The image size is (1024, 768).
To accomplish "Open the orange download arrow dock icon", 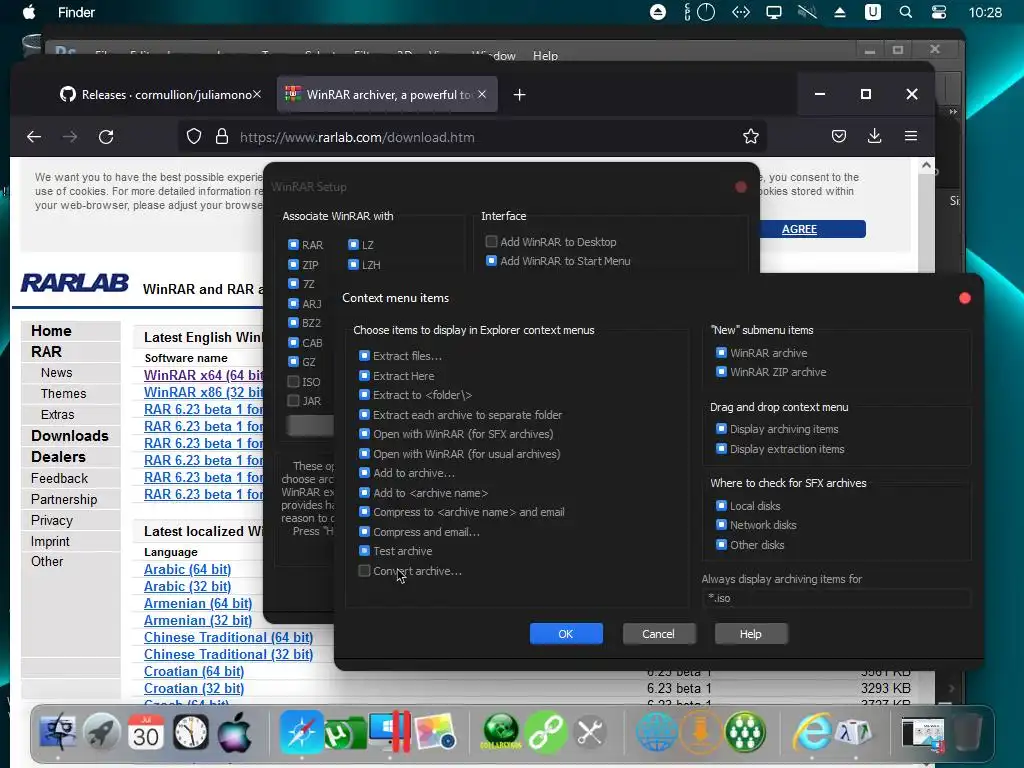I will point(701,732).
